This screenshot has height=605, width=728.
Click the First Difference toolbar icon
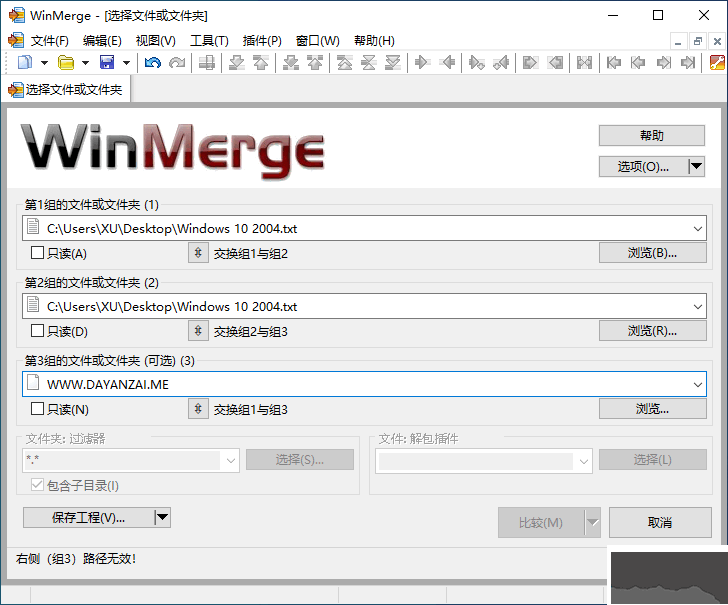tap(344, 62)
